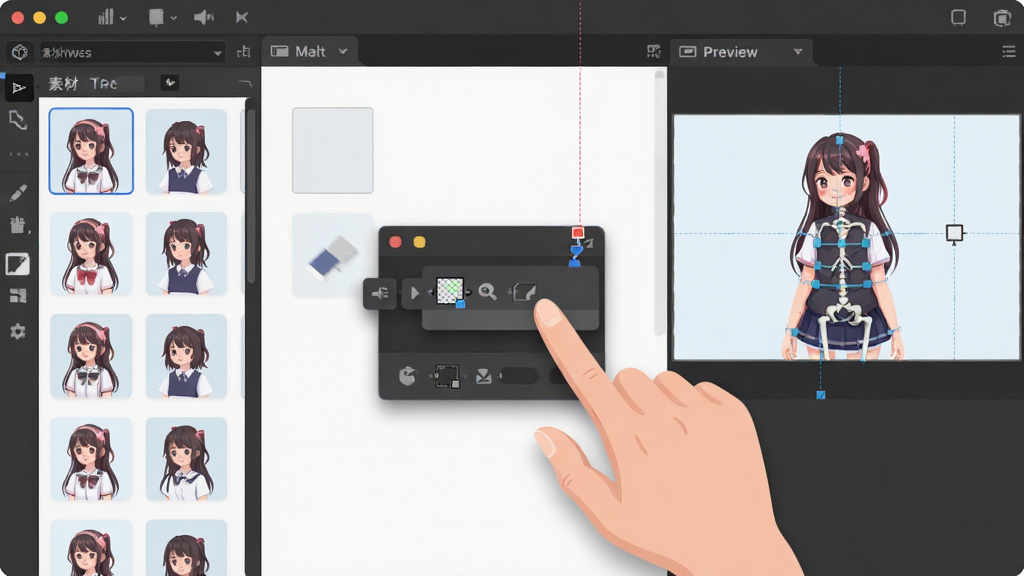The height and width of the screenshot is (576, 1024).
Task: Click the skip-back icon in the title bar
Action: point(242,17)
